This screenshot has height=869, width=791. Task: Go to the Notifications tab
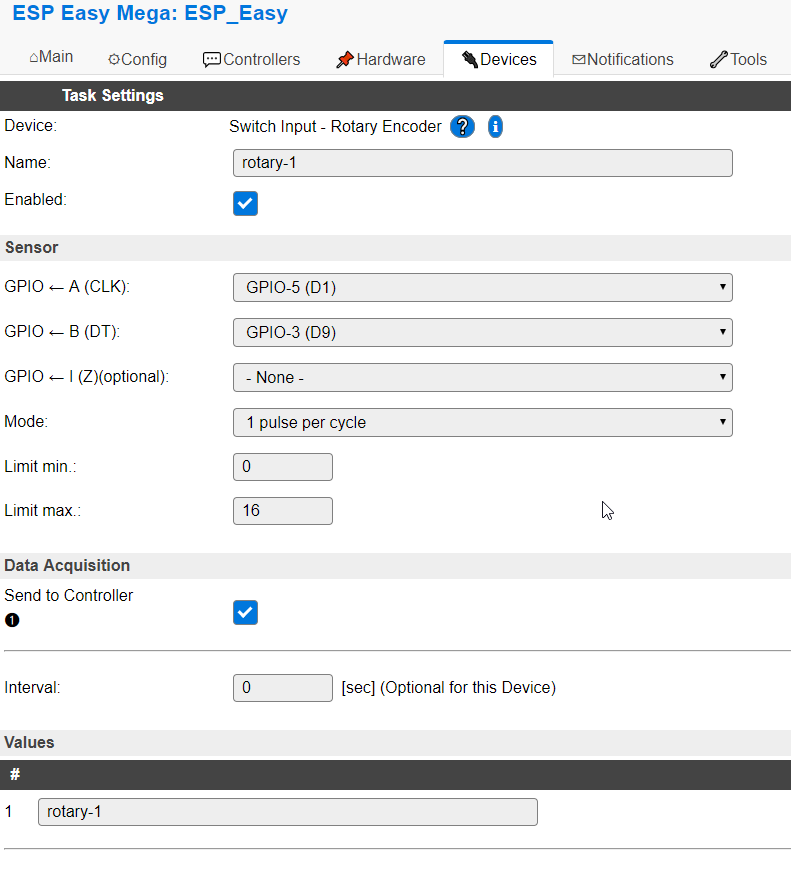click(622, 59)
